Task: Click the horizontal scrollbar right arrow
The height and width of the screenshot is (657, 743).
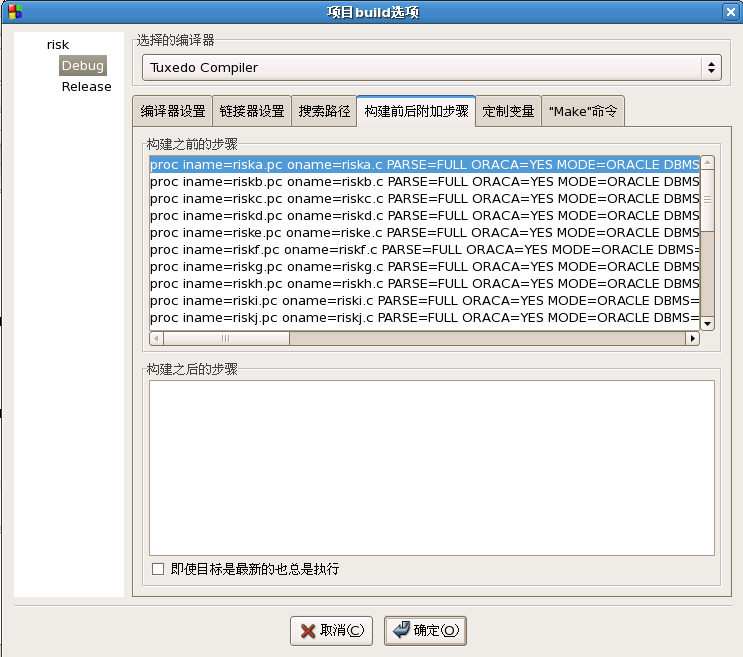Action: (x=693, y=338)
